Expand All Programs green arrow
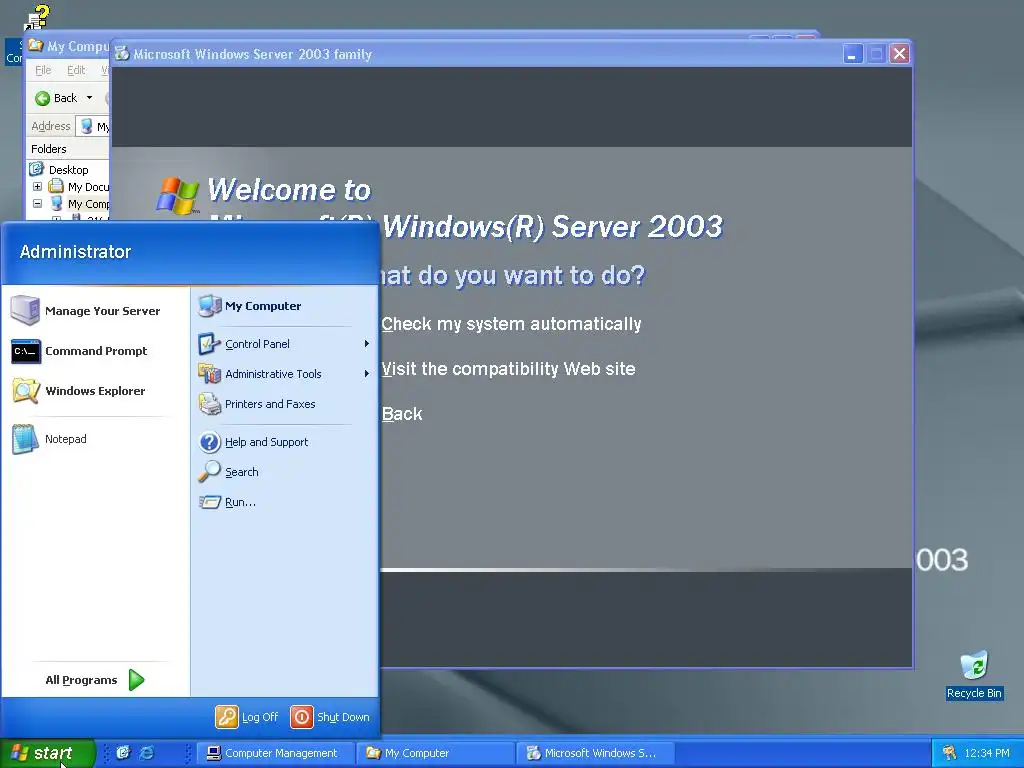The image size is (1024, 768). [x=136, y=680]
